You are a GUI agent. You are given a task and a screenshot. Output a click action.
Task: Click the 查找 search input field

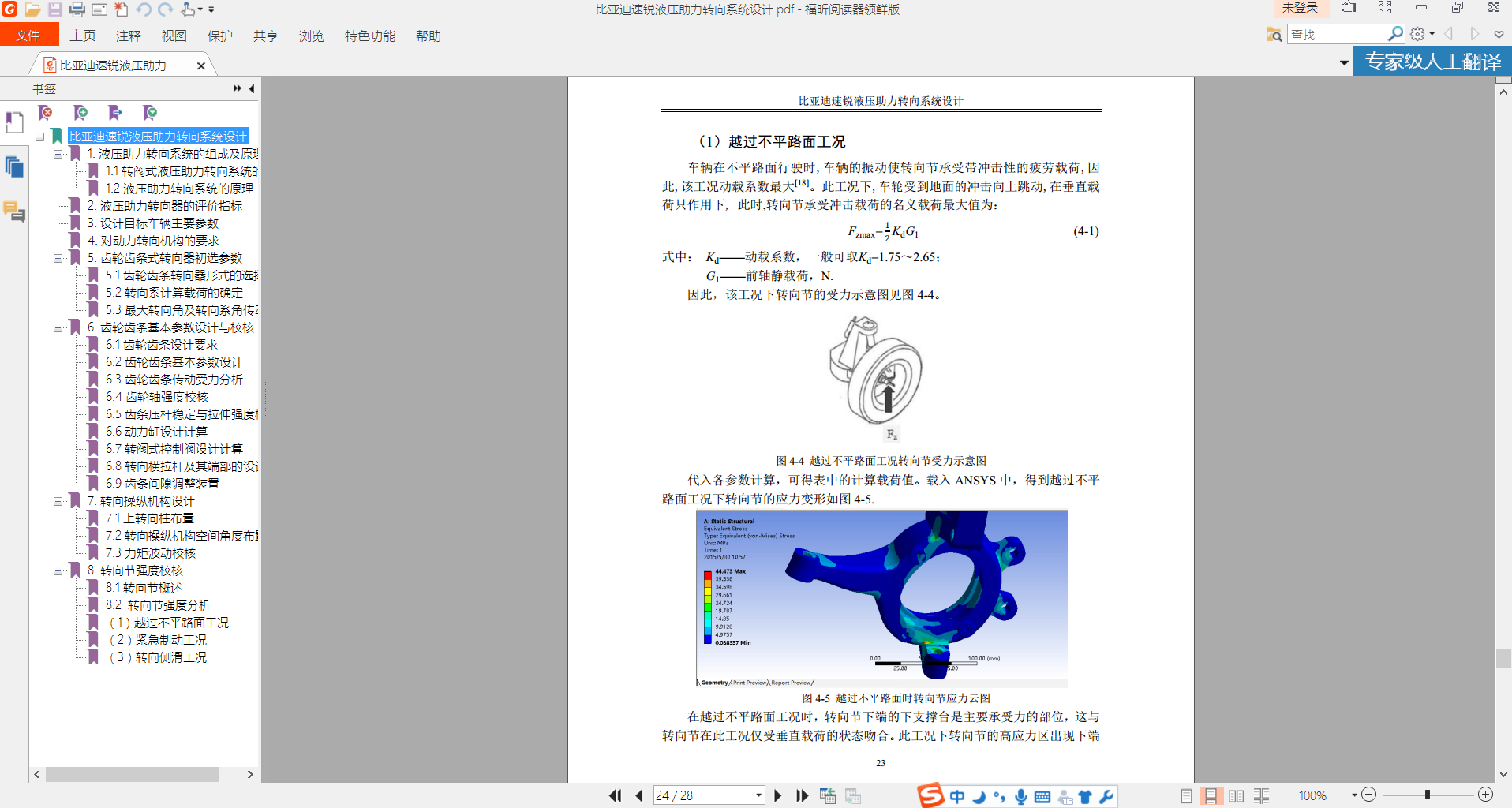point(1338,35)
